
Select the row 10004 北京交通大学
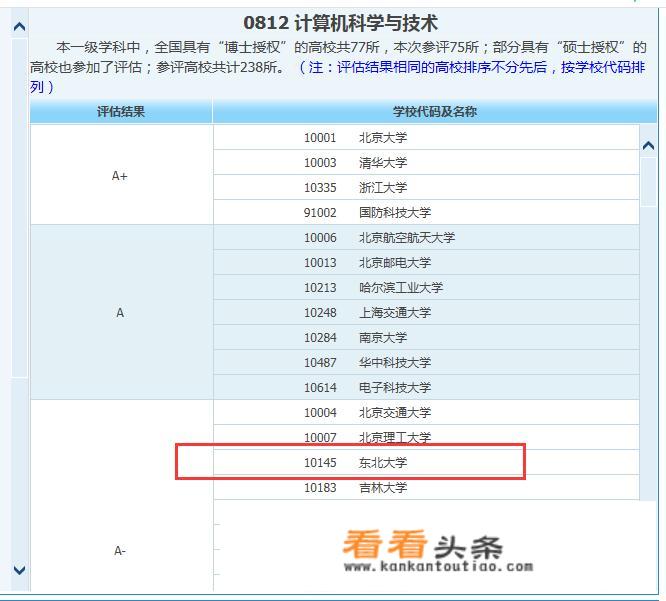click(426, 412)
